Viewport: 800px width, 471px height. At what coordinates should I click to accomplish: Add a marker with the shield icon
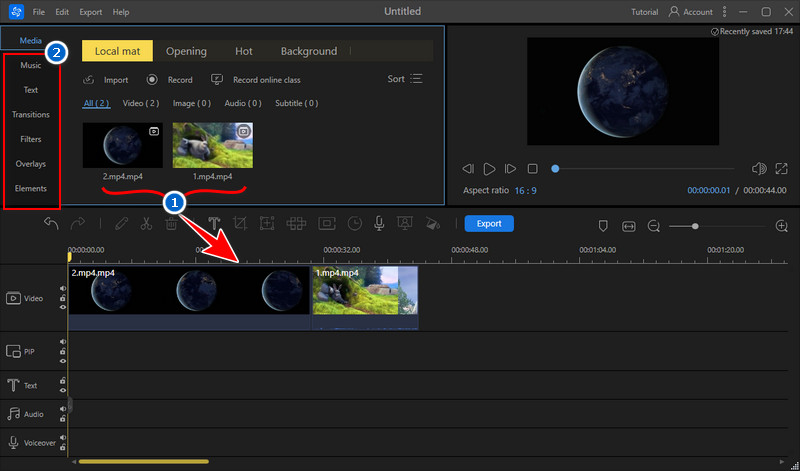click(x=603, y=226)
